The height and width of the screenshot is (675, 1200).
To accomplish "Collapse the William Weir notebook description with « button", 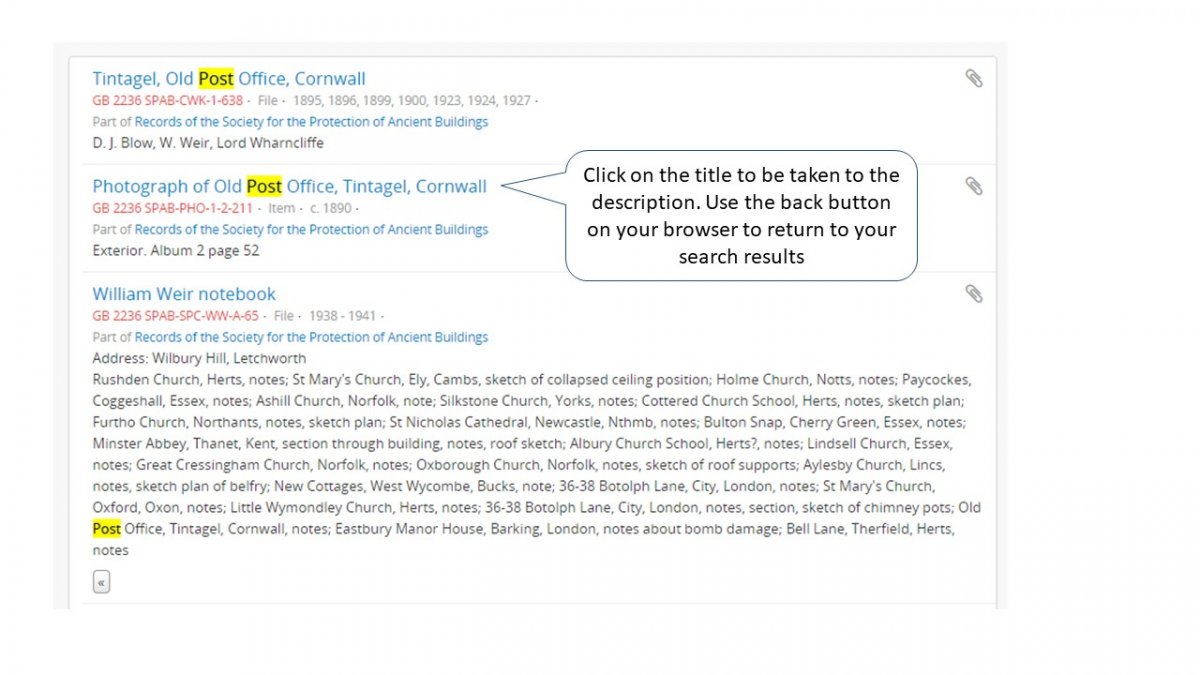I will (x=101, y=582).
